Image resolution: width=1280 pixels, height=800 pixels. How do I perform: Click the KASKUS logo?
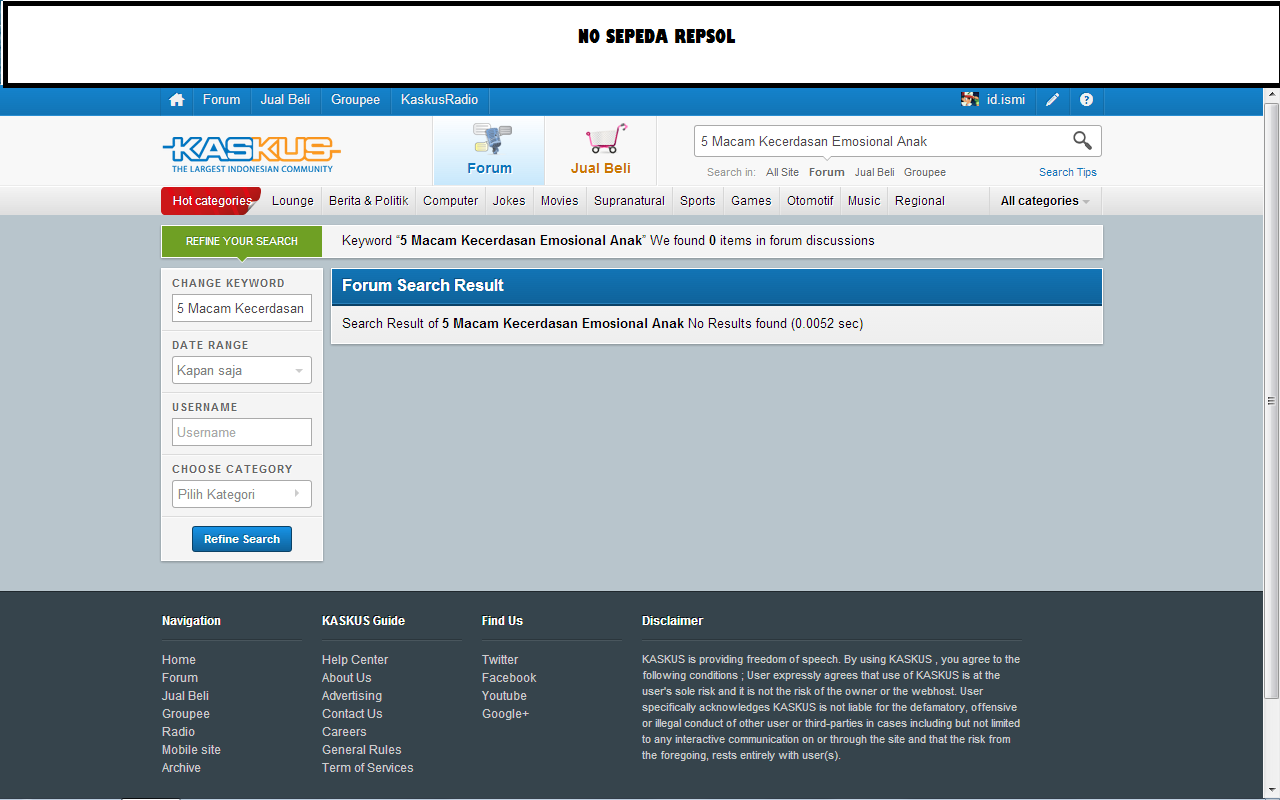[252, 153]
